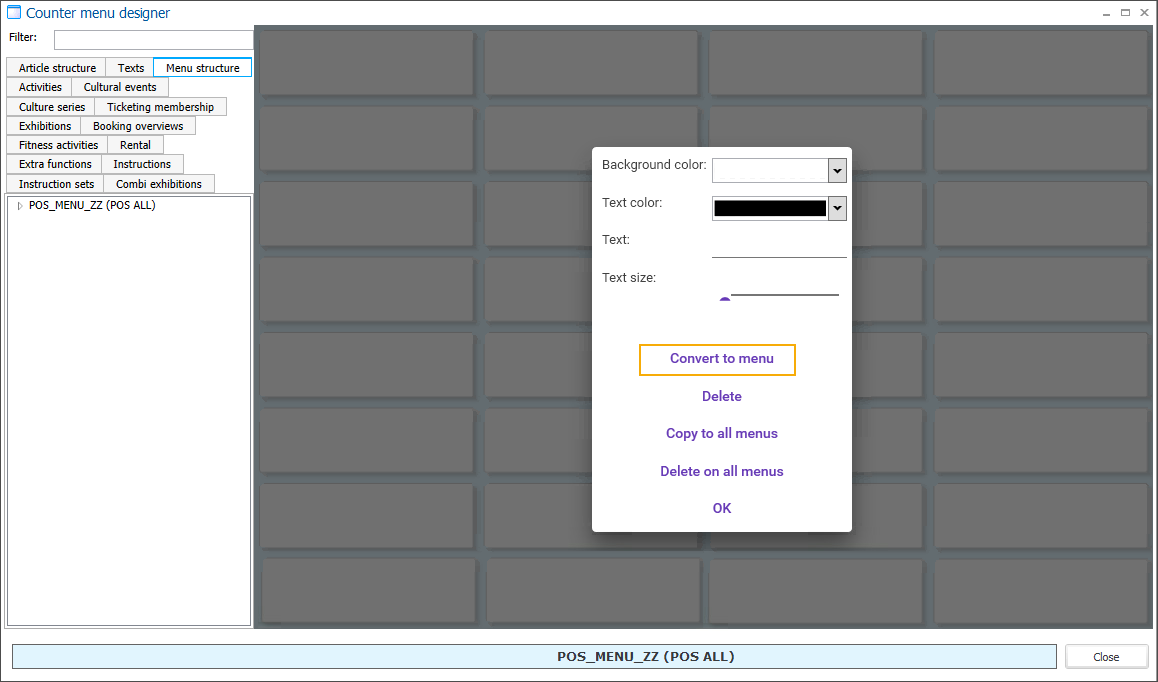This screenshot has width=1158, height=682.
Task: Confirm with the OK button
Action: pyautogui.click(x=721, y=508)
